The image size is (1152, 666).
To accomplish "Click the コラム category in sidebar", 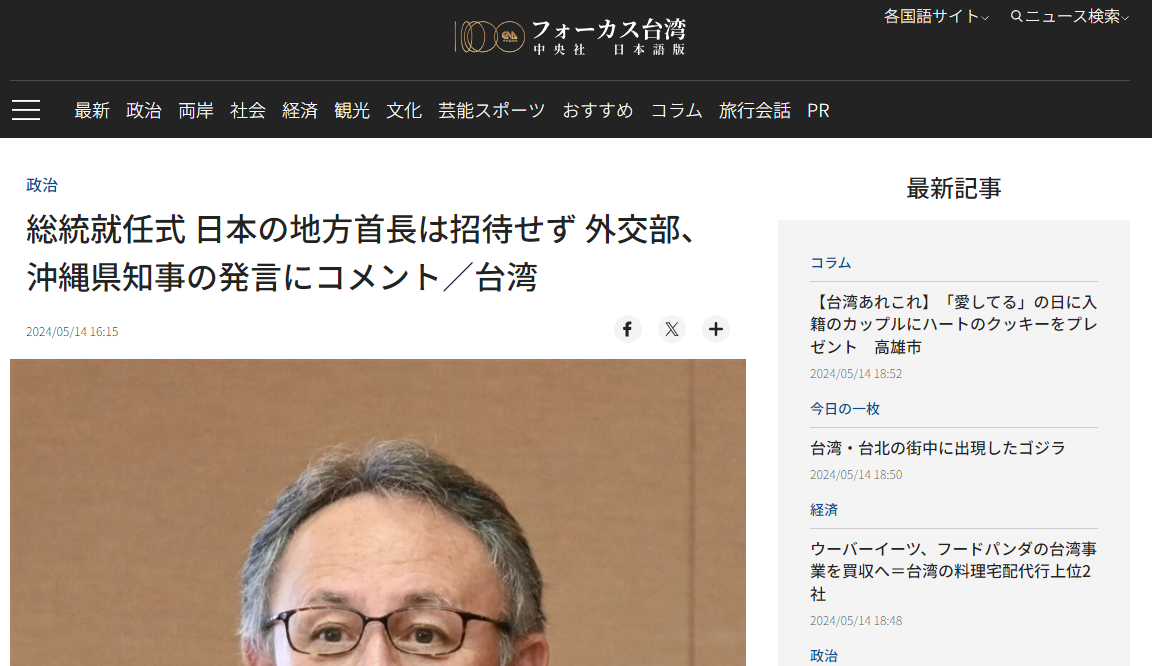I will pyautogui.click(x=830, y=262).
